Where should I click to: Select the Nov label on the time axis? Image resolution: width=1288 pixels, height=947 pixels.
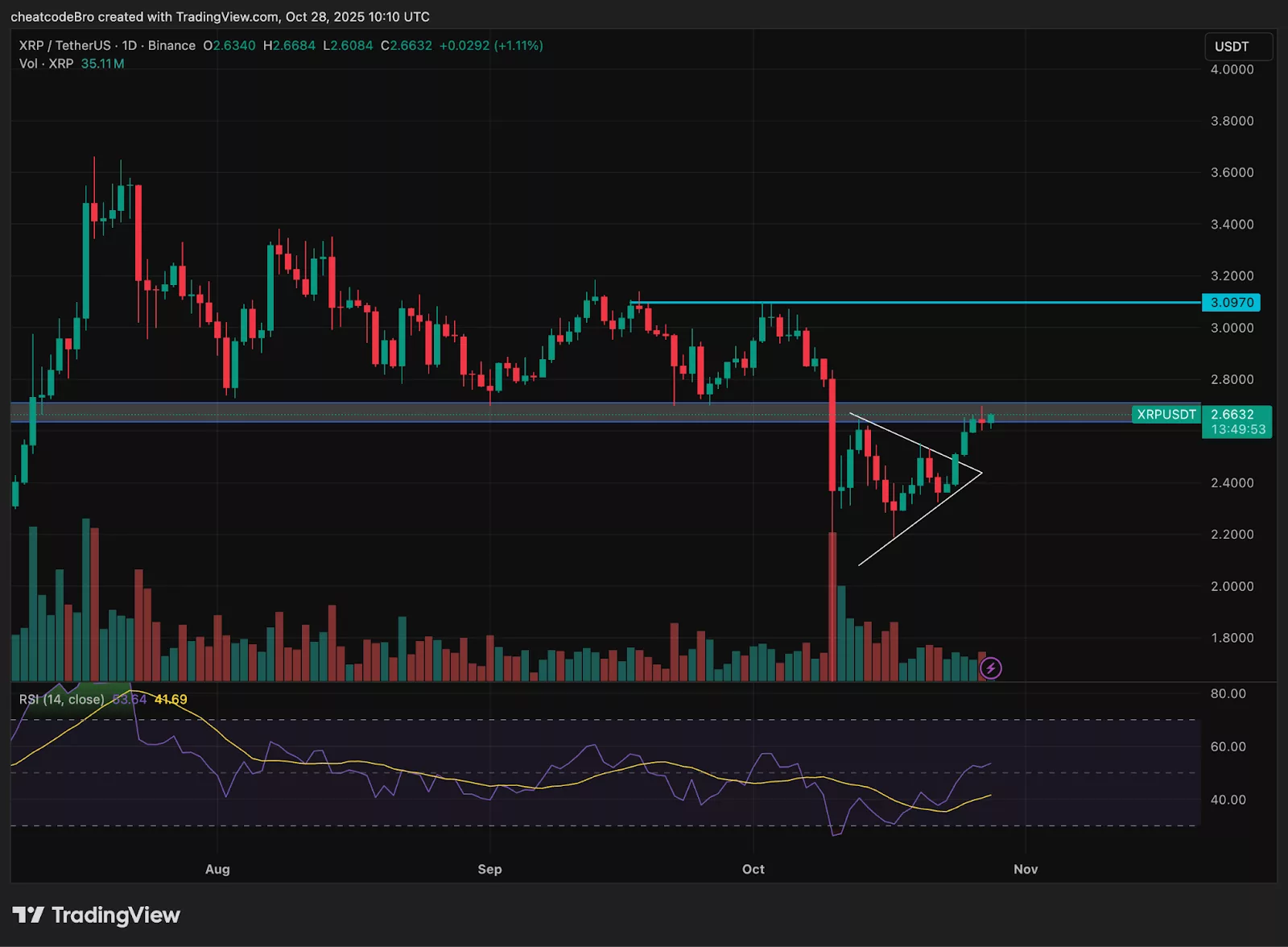coord(1025,870)
